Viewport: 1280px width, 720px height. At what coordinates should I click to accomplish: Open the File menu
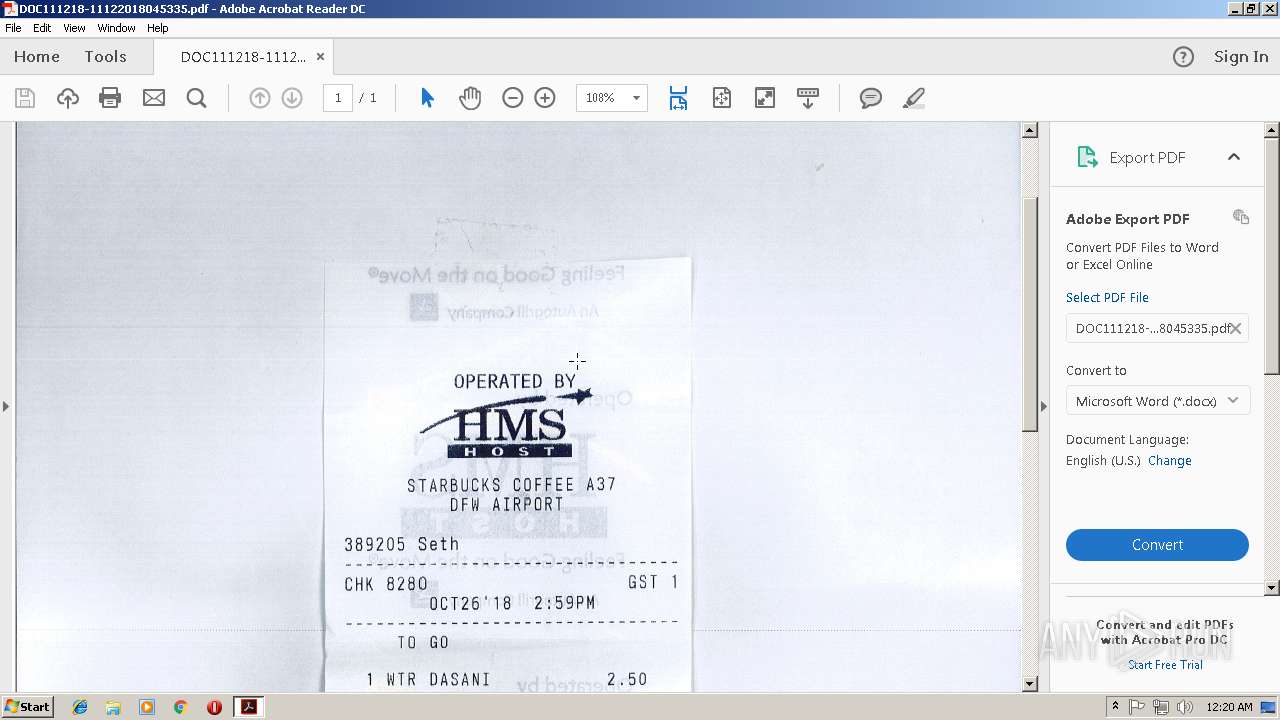coord(13,28)
